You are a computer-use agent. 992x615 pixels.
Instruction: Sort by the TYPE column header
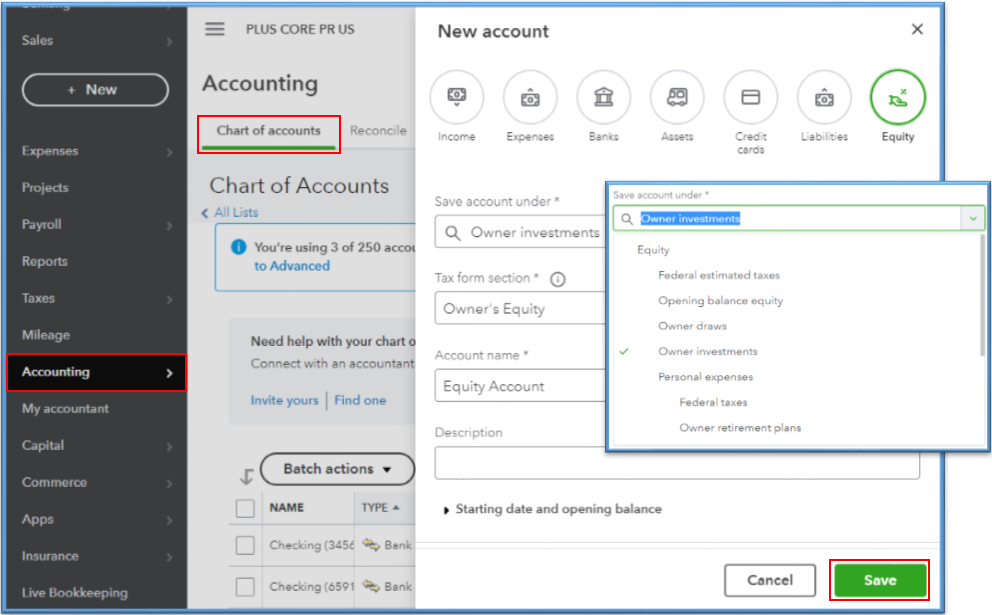(x=380, y=507)
